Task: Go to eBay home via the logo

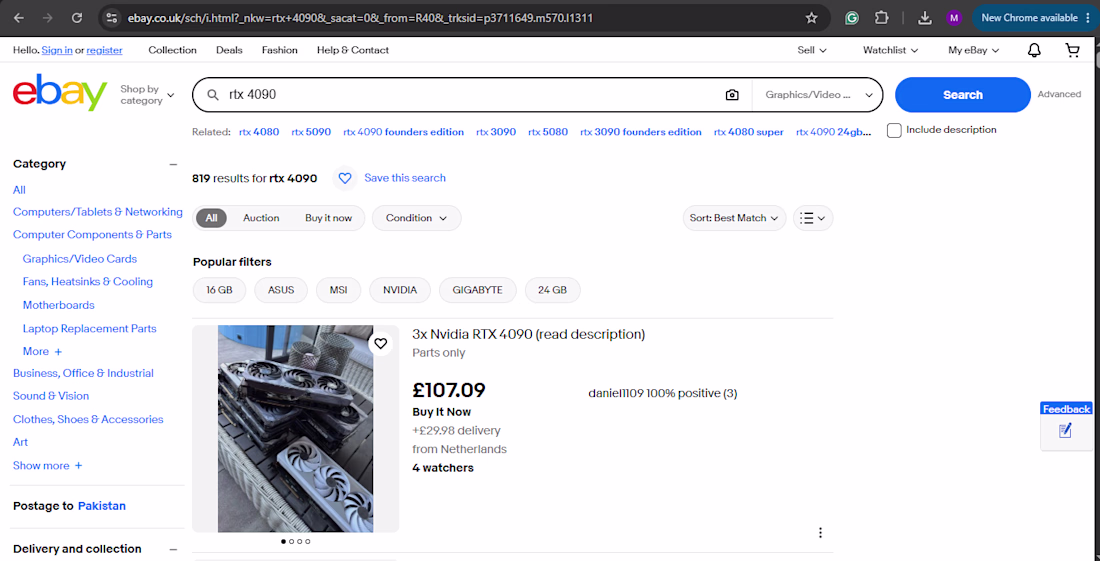Action: pyautogui.click(x=60, y=94)
